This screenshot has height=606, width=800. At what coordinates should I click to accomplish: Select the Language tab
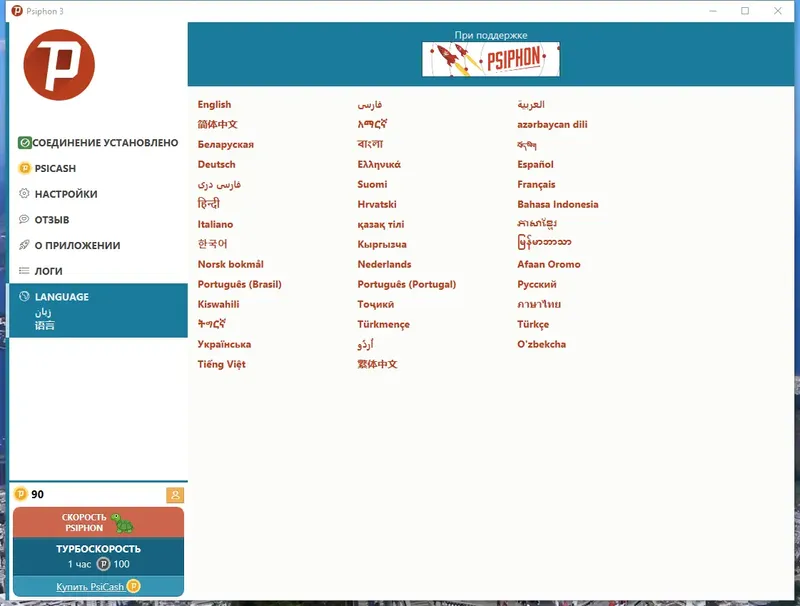pos(98,311)
